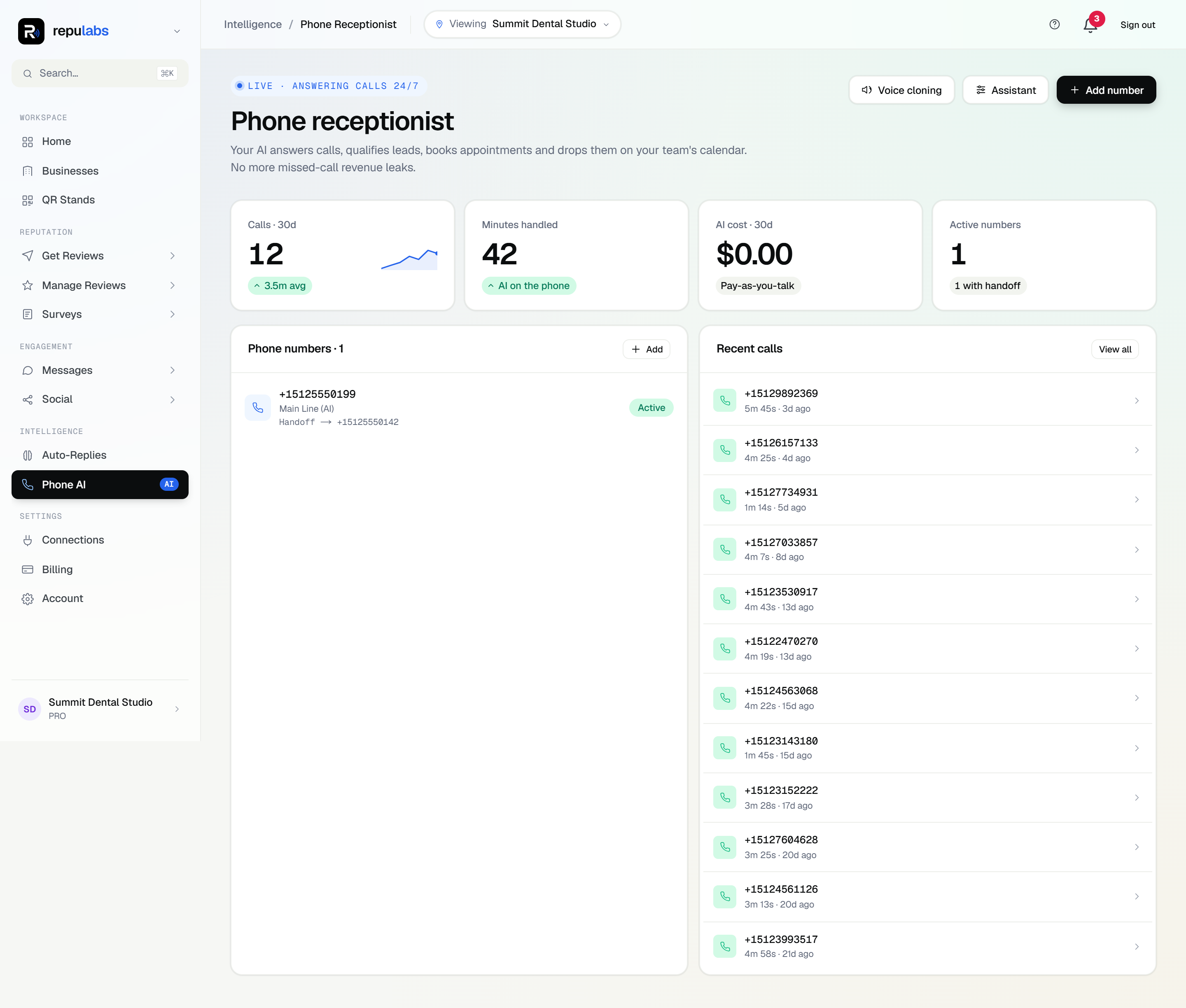
Task: Click the phone icon beside +15125550199
Action: [258, 407]
